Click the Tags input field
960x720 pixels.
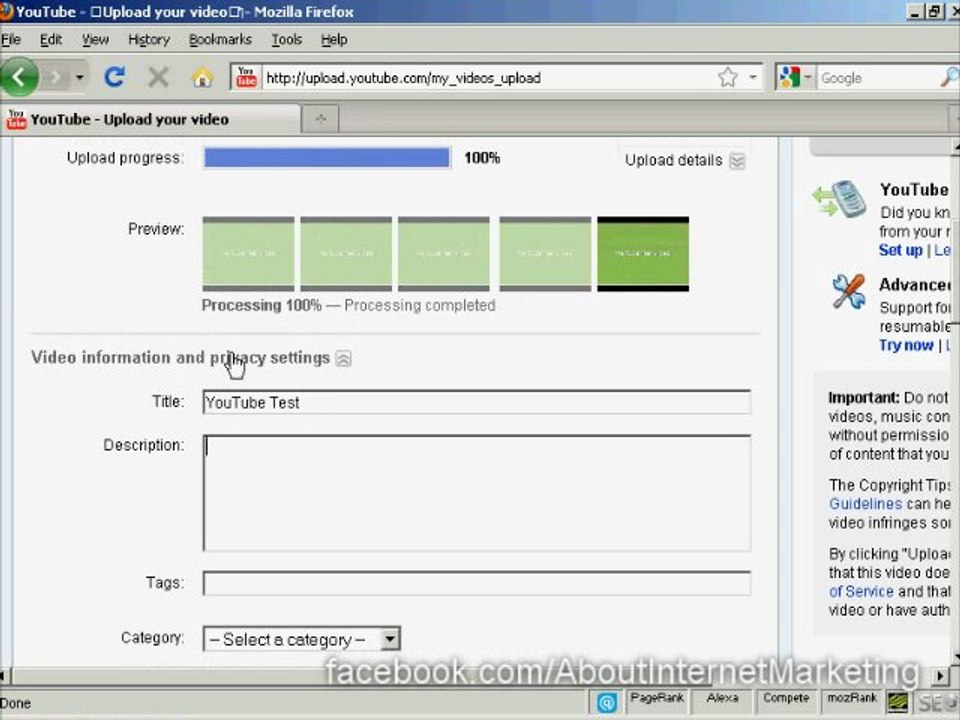(x=476, y=583)
